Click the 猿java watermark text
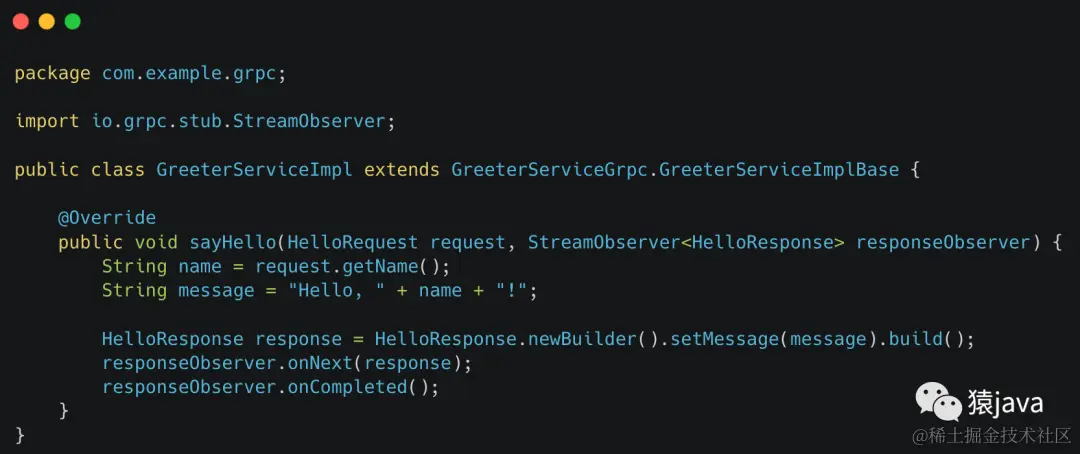Screen dimensions: 1080x454 coord(1006,403)
